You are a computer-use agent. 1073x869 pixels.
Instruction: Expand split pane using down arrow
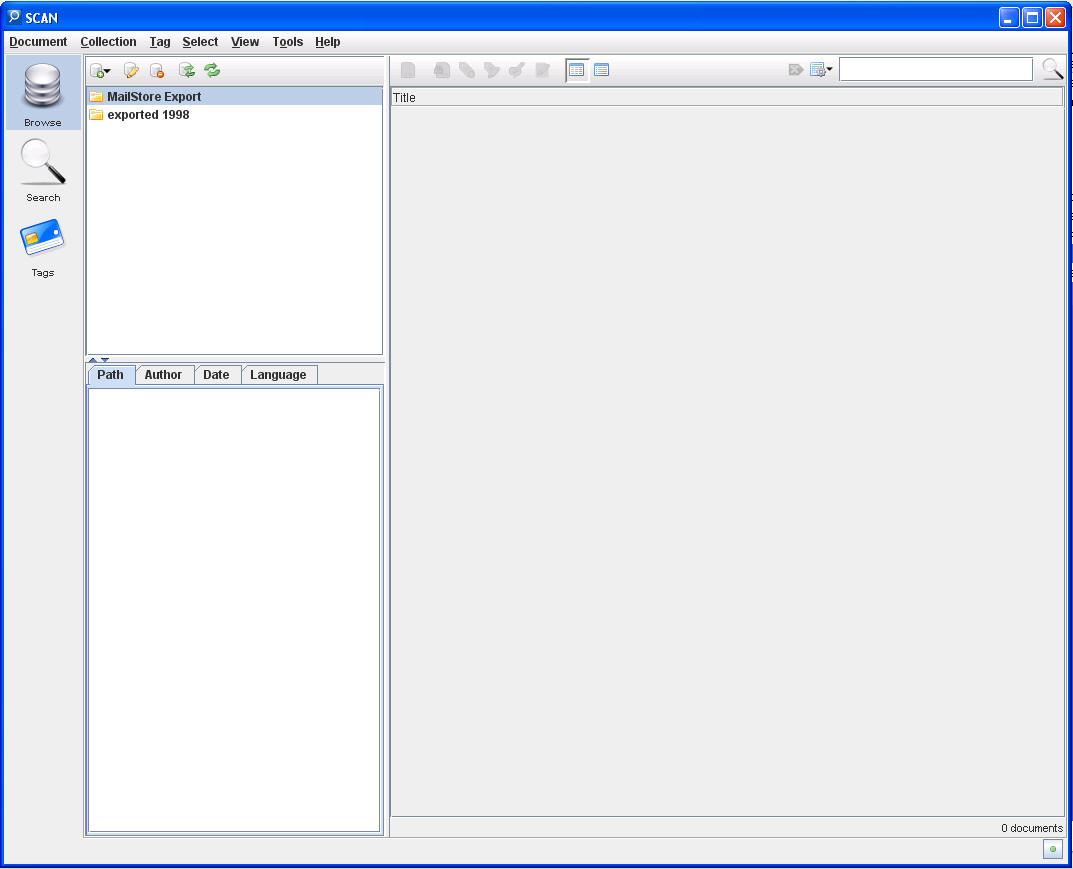coord(105,359)
